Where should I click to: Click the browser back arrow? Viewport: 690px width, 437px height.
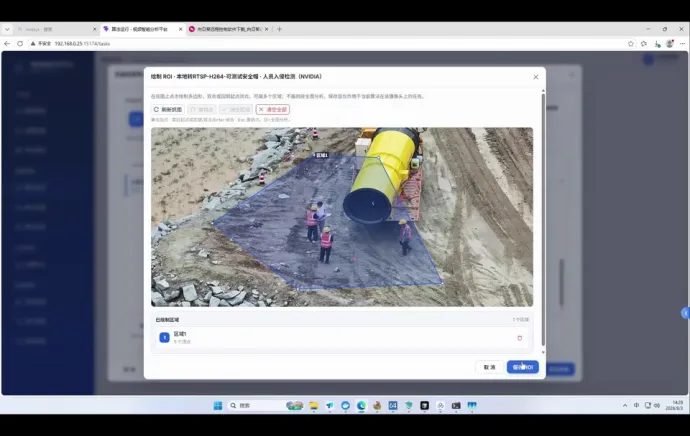[x=7, y=44]
